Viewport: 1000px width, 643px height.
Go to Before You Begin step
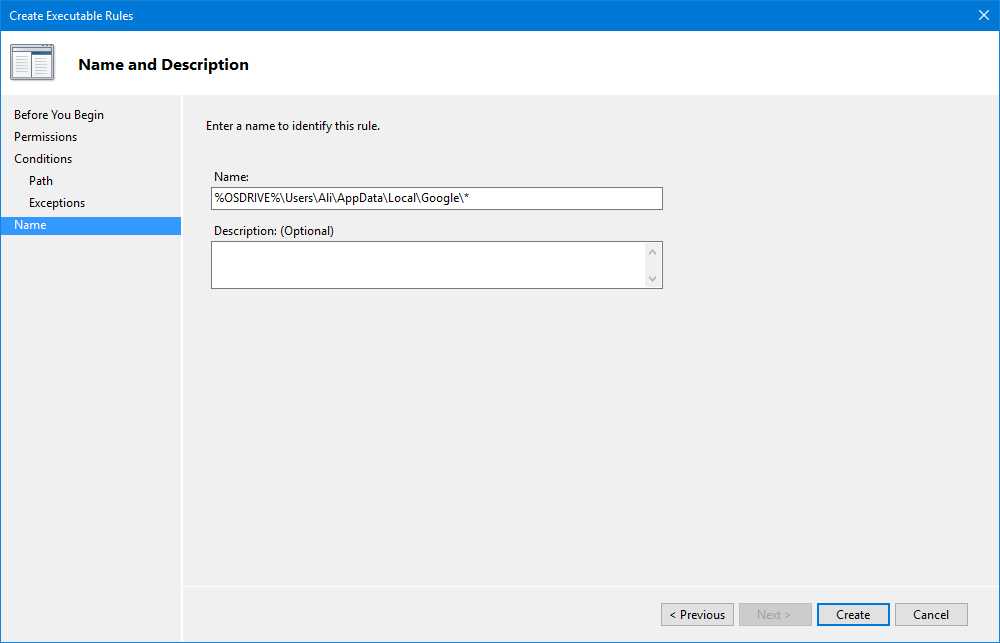(59, 115)
